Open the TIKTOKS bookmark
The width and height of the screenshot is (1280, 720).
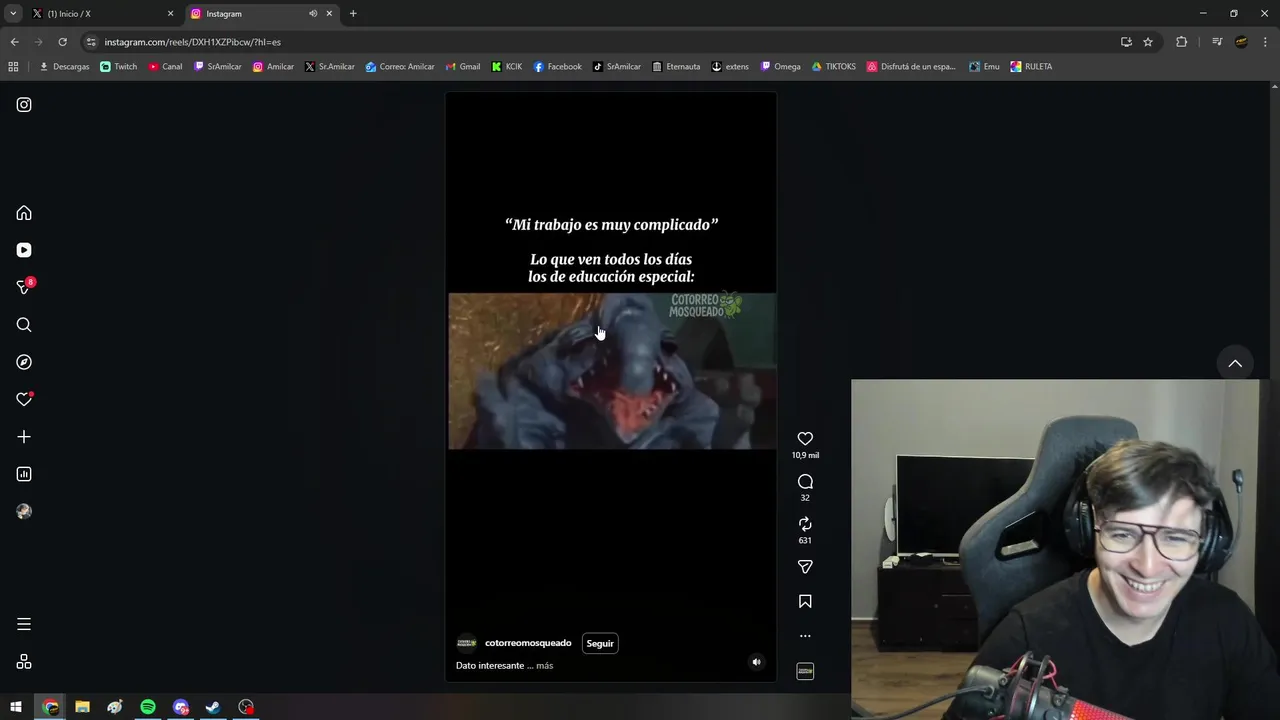point(833,67)
